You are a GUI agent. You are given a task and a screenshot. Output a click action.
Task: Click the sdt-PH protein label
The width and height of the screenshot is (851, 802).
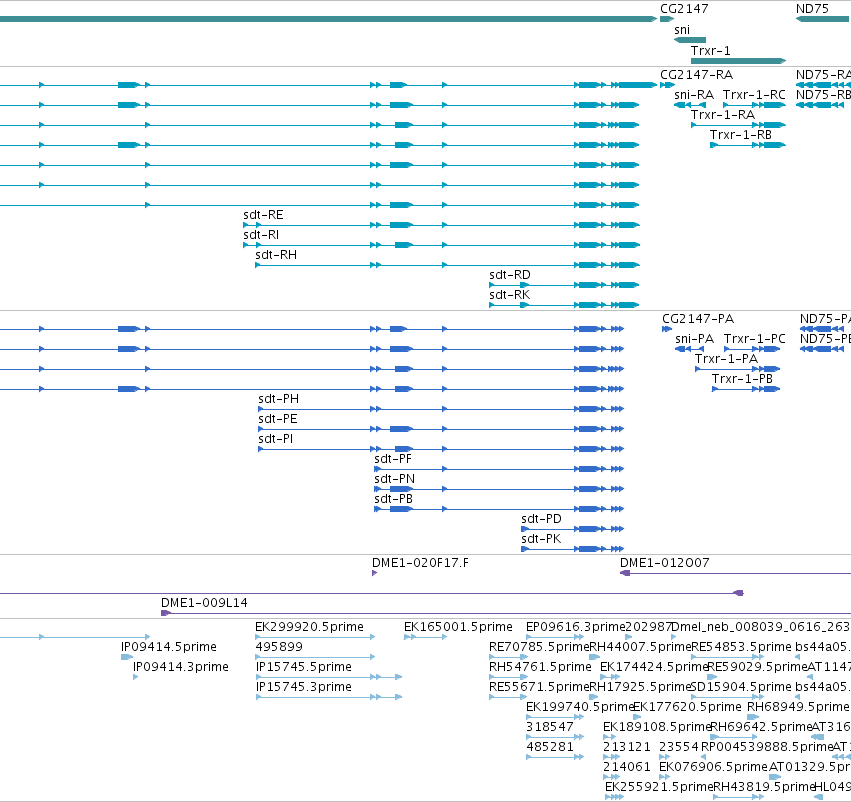pos(278,399)
